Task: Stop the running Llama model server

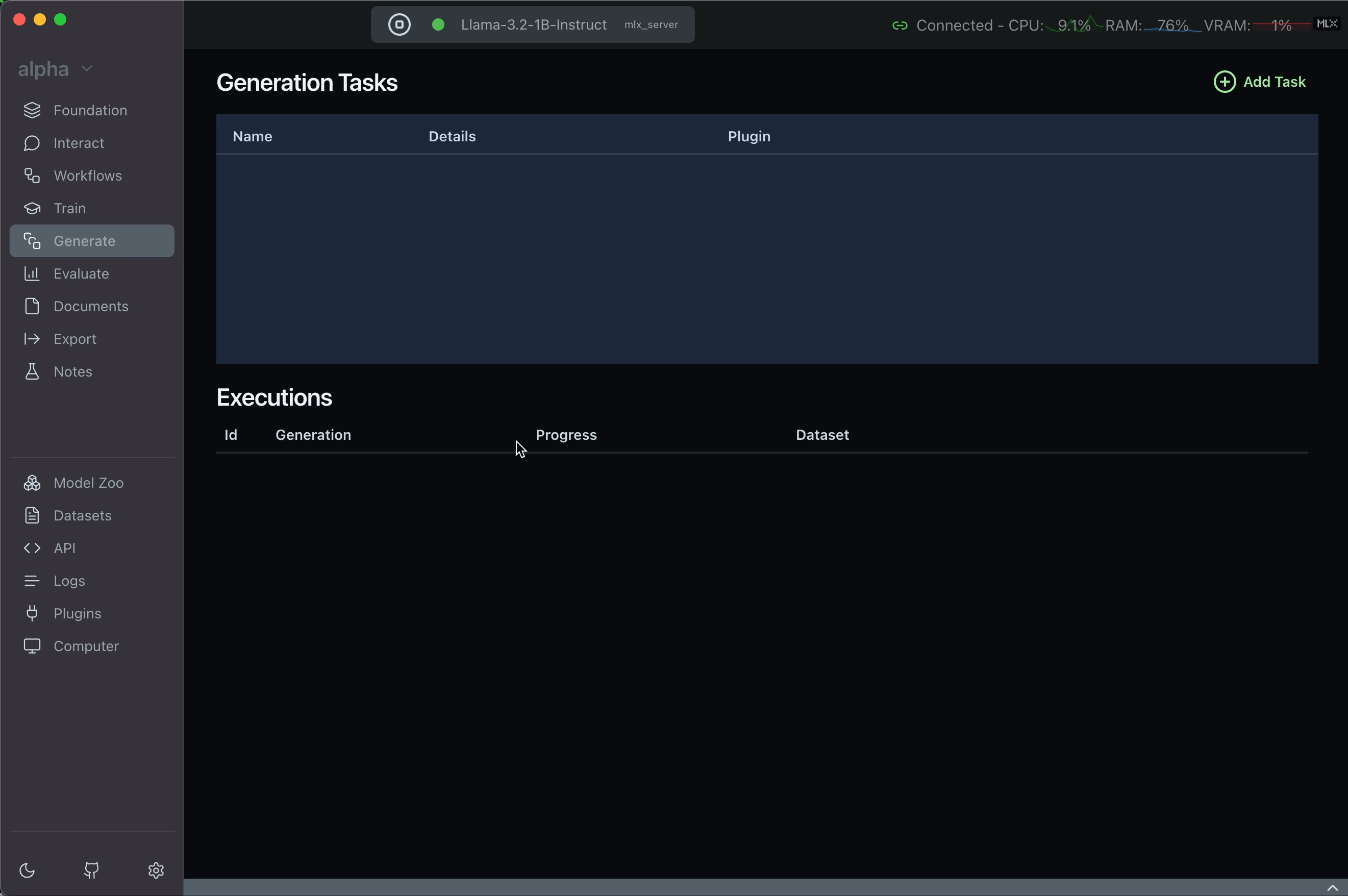Action: (x=399, y=24)
